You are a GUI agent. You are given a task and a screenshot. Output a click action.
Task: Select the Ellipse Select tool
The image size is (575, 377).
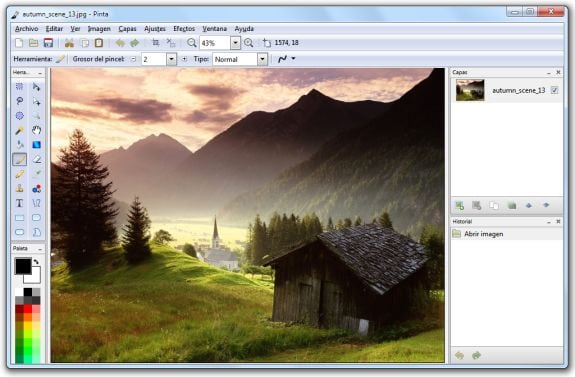click(x=19, y=116)
